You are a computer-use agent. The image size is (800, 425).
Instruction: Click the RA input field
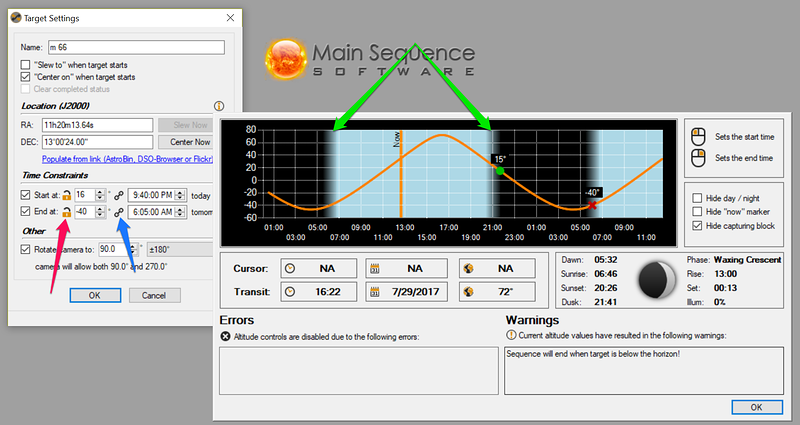pos(97,125)
